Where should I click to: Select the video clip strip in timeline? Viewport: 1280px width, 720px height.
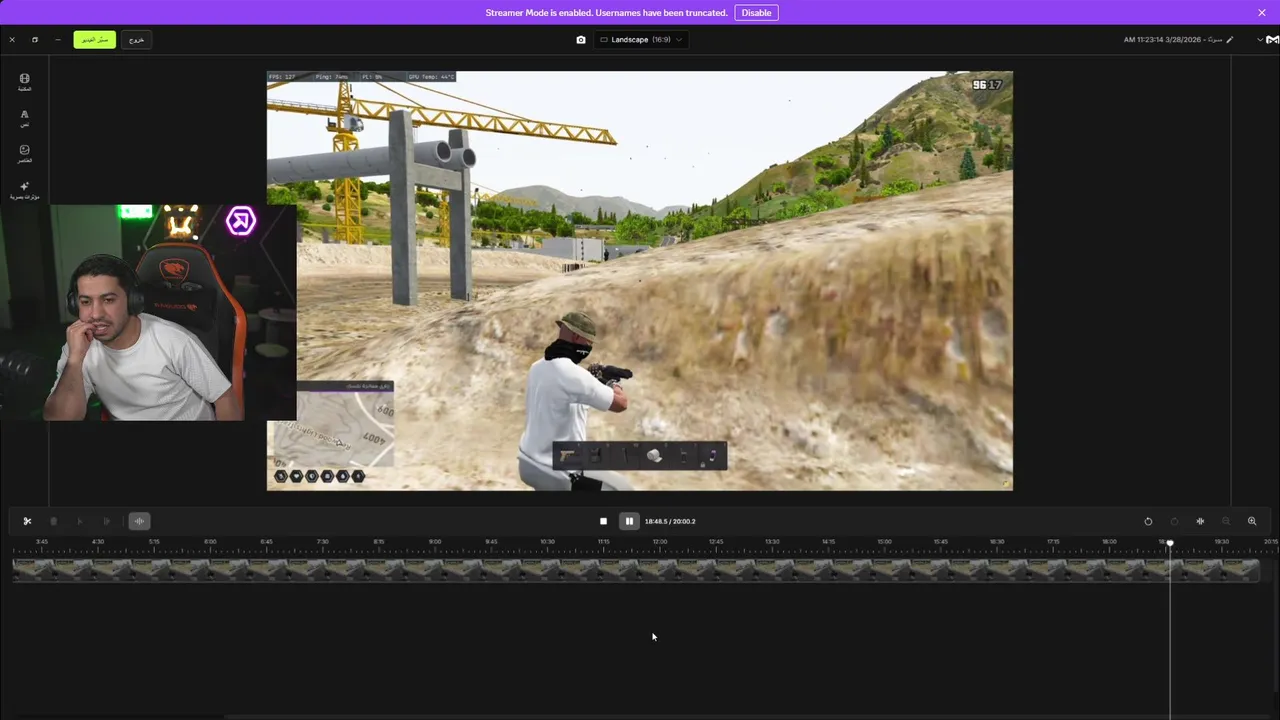pos(635,569)
